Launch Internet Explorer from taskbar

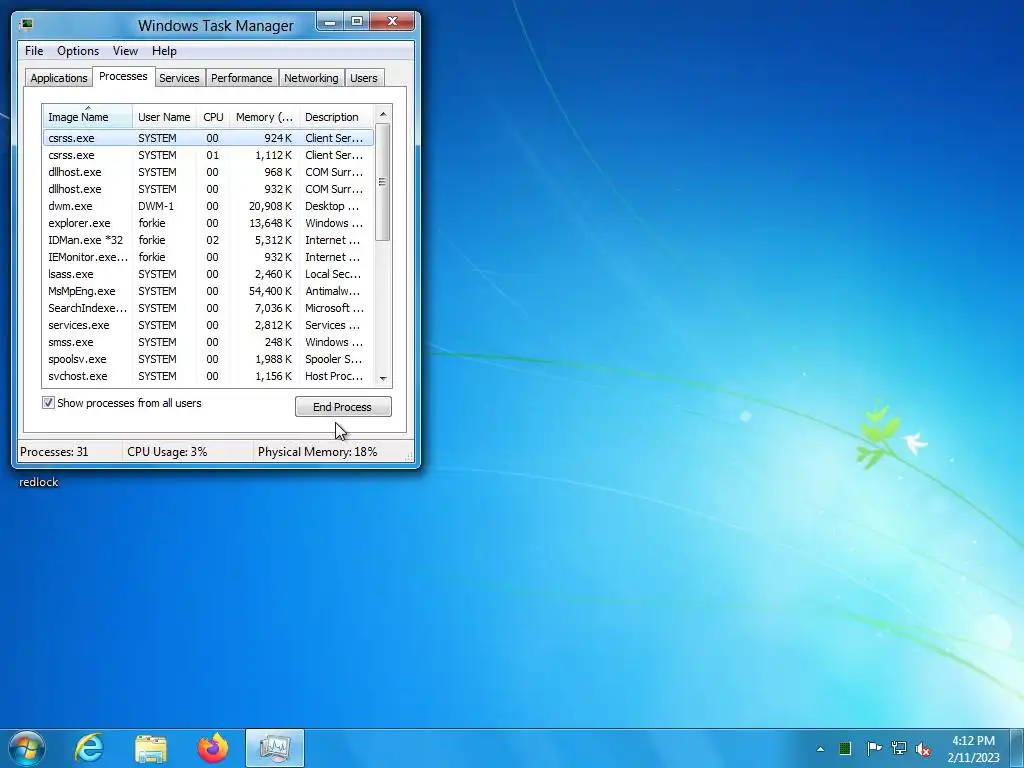pos(89,748)
